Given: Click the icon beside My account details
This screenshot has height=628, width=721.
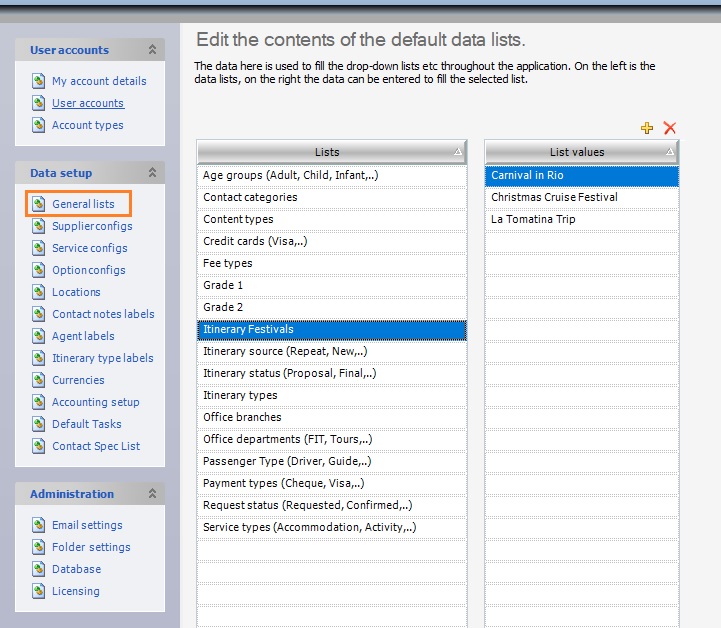Looking at the screenshot, I should (x=38, y=81).
